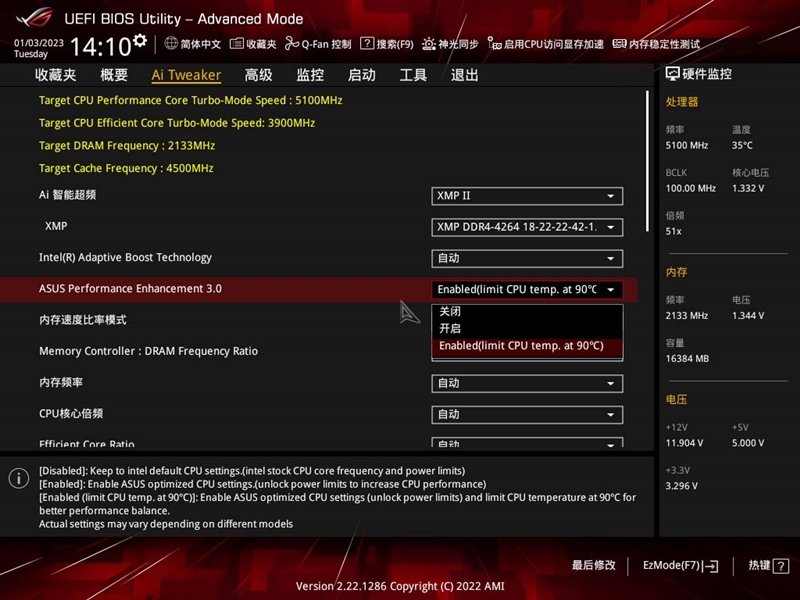Click Target DRAM Frequency : 2133MHz text
Screen dimensions: 800x600
coord(127,145)
